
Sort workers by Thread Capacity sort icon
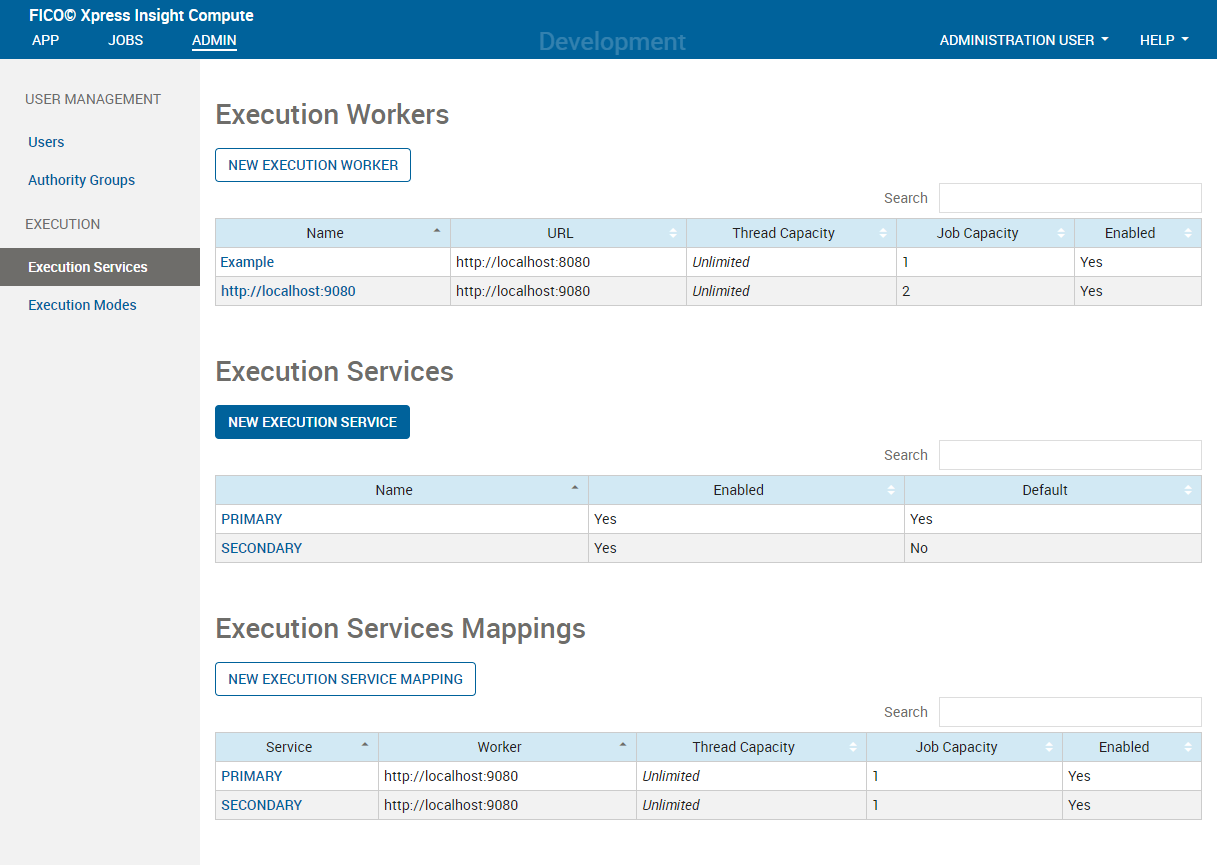tap(883, 233)
